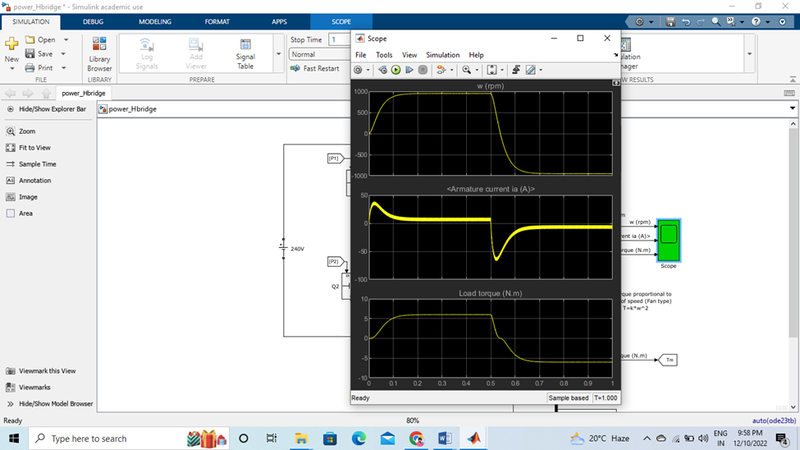800x450 pixels.
Task: Select the Area tool in palette
Action: 19,213
